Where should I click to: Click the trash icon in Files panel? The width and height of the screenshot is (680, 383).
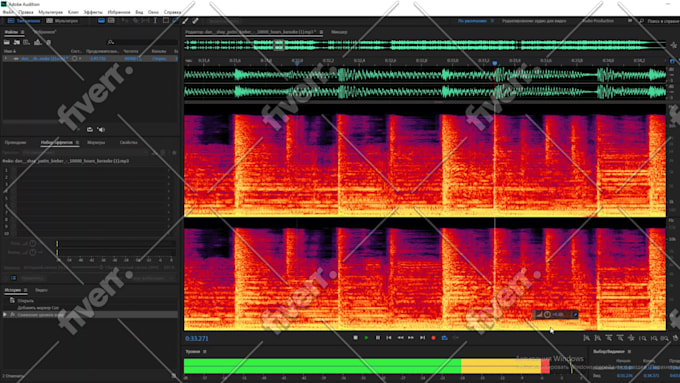click(x=49, y=42)
